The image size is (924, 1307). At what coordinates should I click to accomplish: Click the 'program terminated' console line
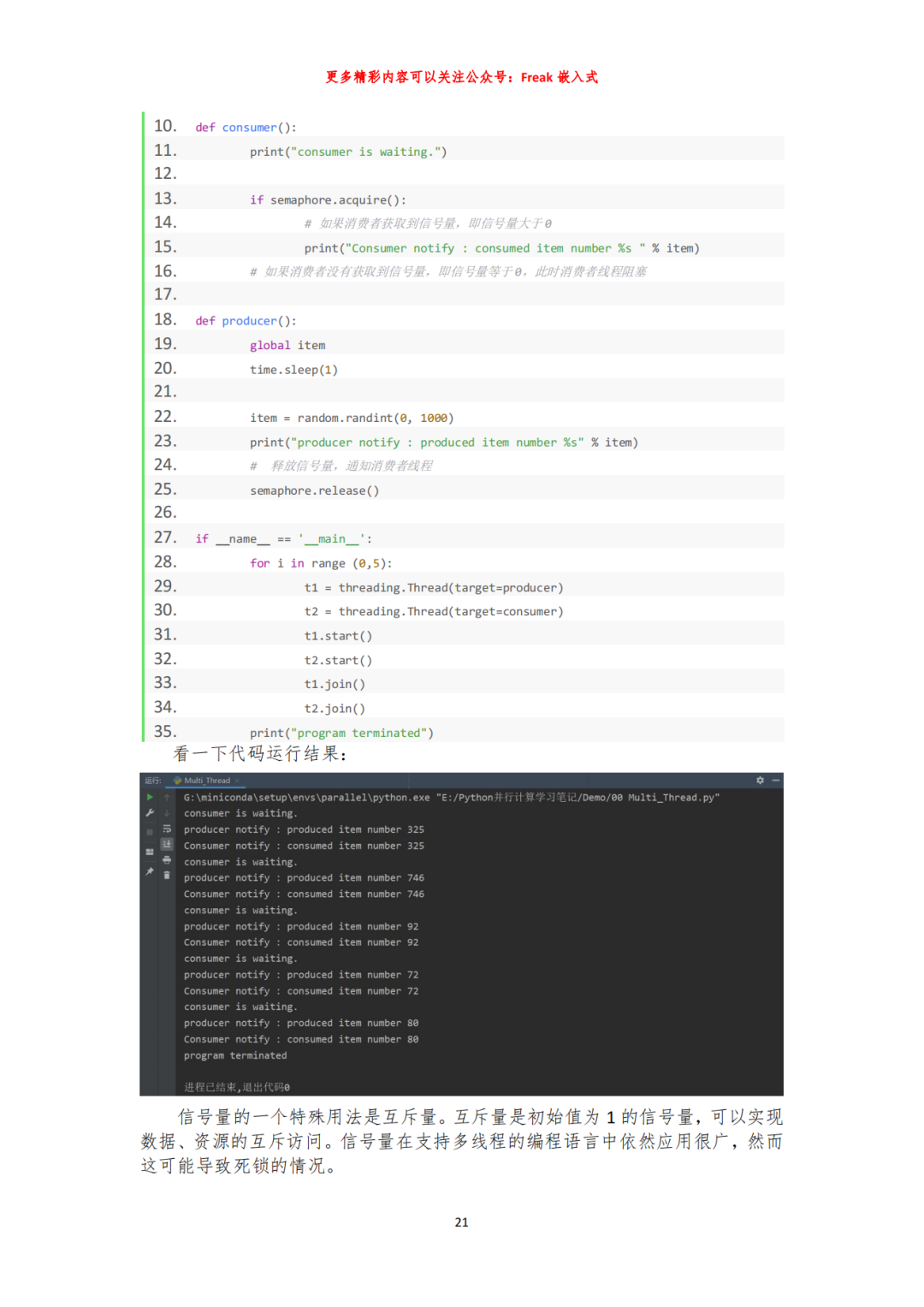click(x=235, y=1056)
